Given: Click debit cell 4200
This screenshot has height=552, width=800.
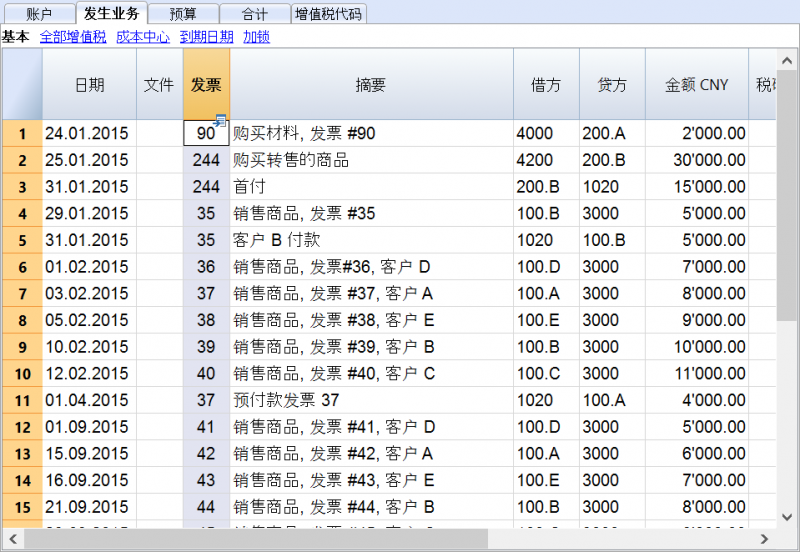Looking at the screenshot, I should click(546, 160).
